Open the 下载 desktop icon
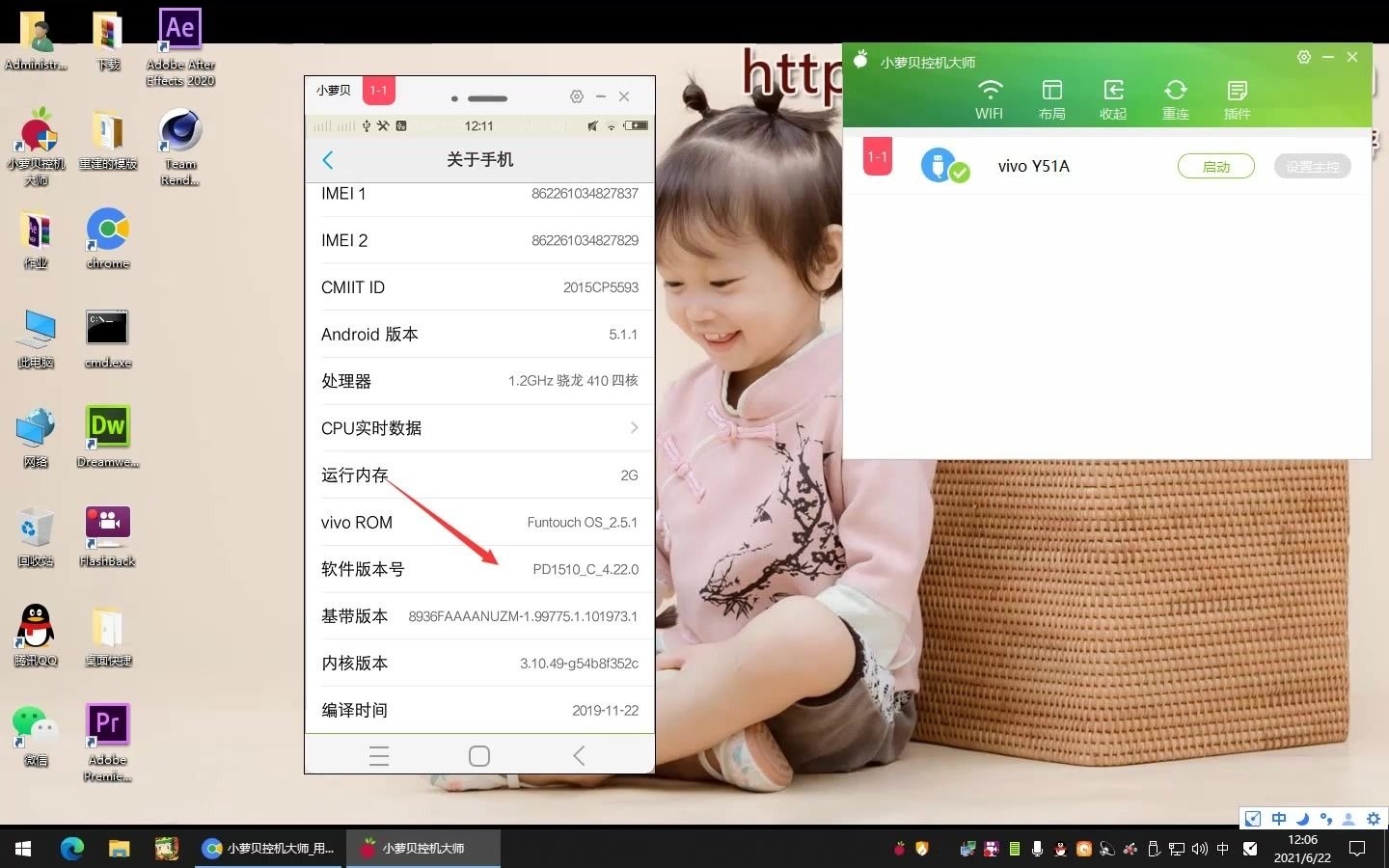 108,41
